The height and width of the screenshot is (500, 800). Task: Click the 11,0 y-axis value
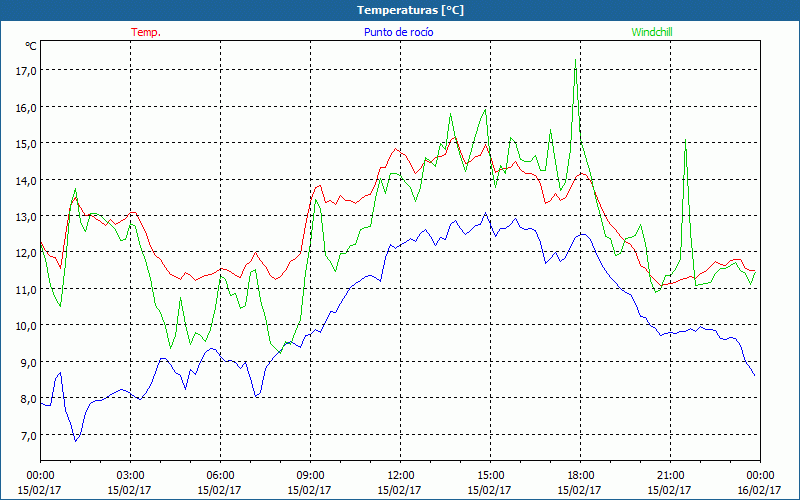tap(26, 290)
